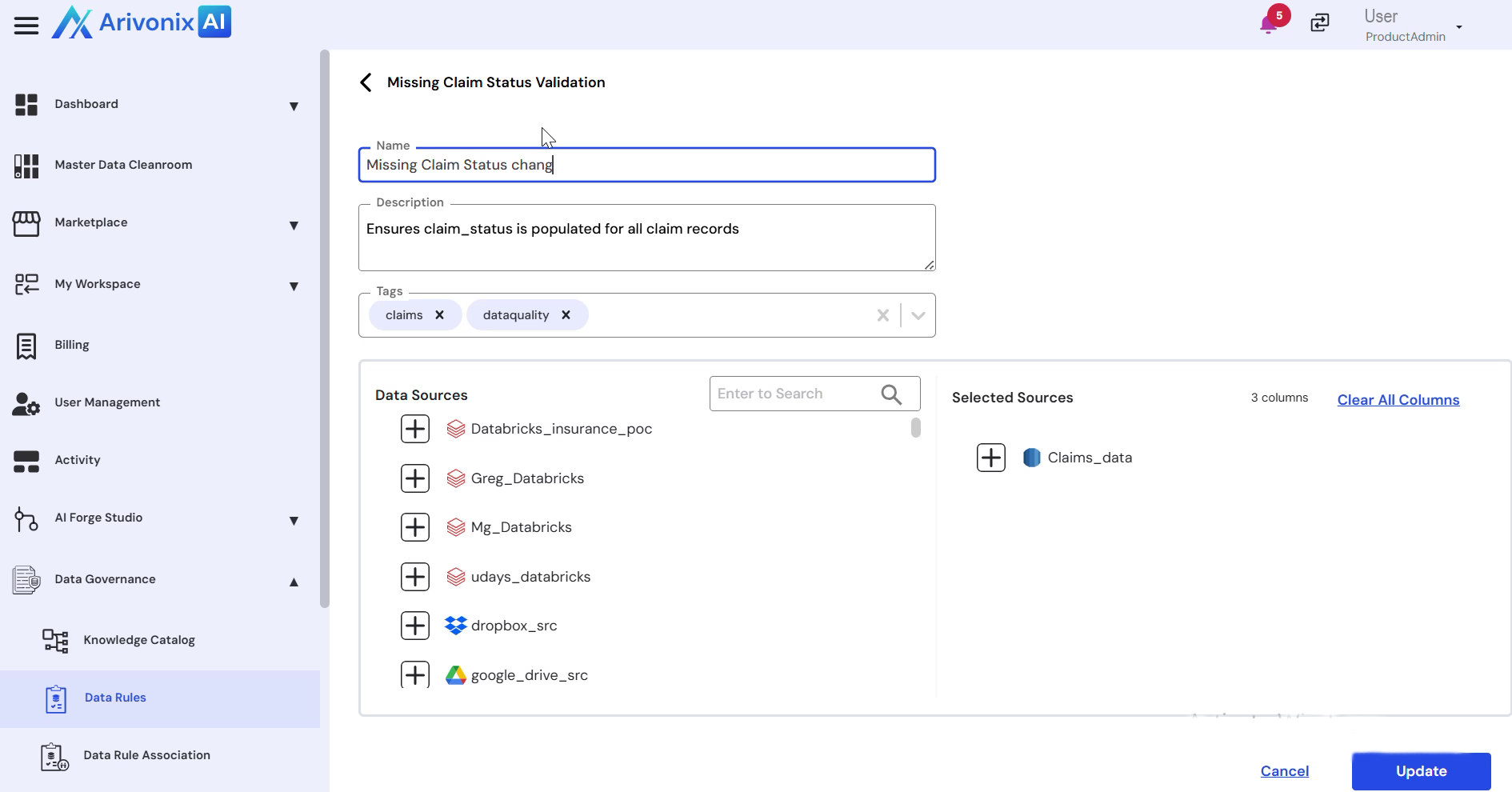The width and height of the screenshot is (1512, 792).
Task: Clear all tags with the X icon
Action: point(882,315)
